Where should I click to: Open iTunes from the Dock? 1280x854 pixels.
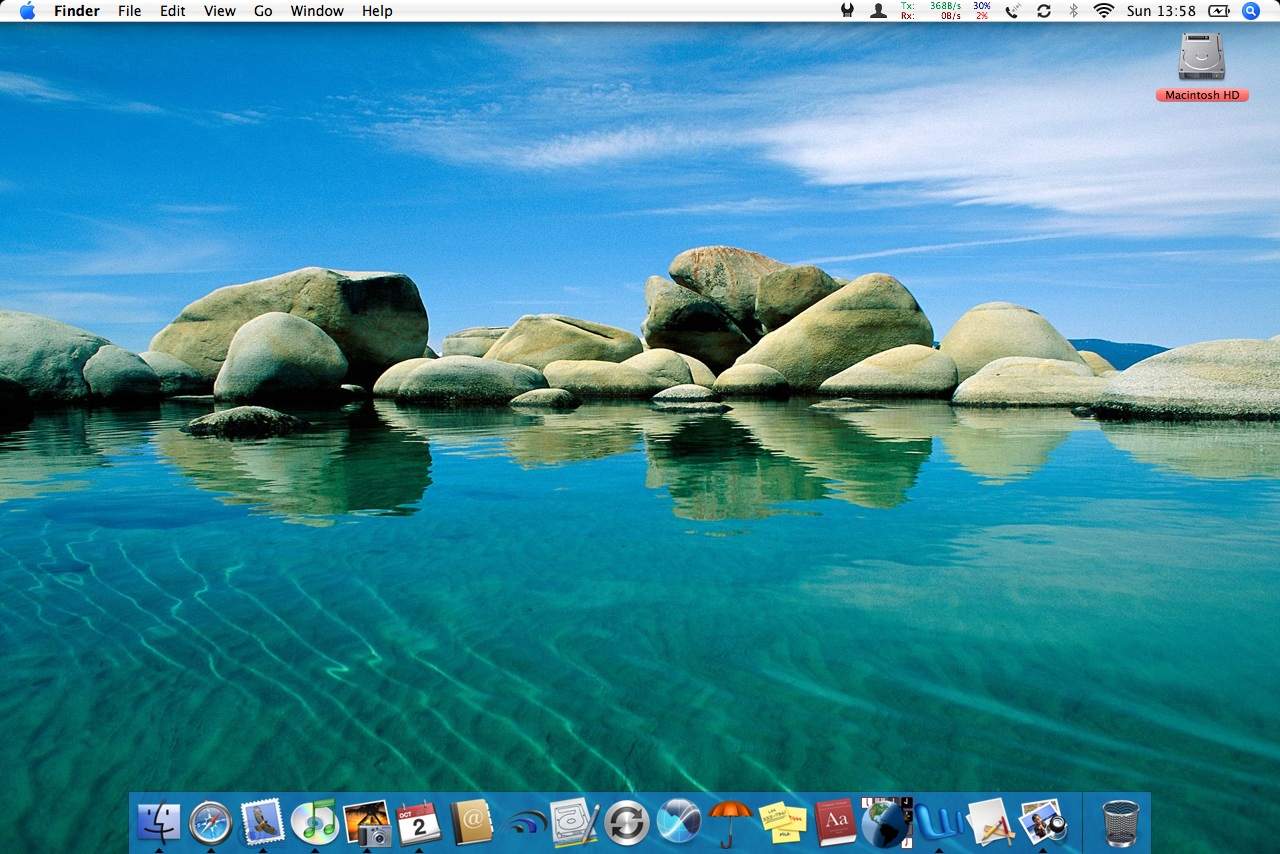point(315,822)
